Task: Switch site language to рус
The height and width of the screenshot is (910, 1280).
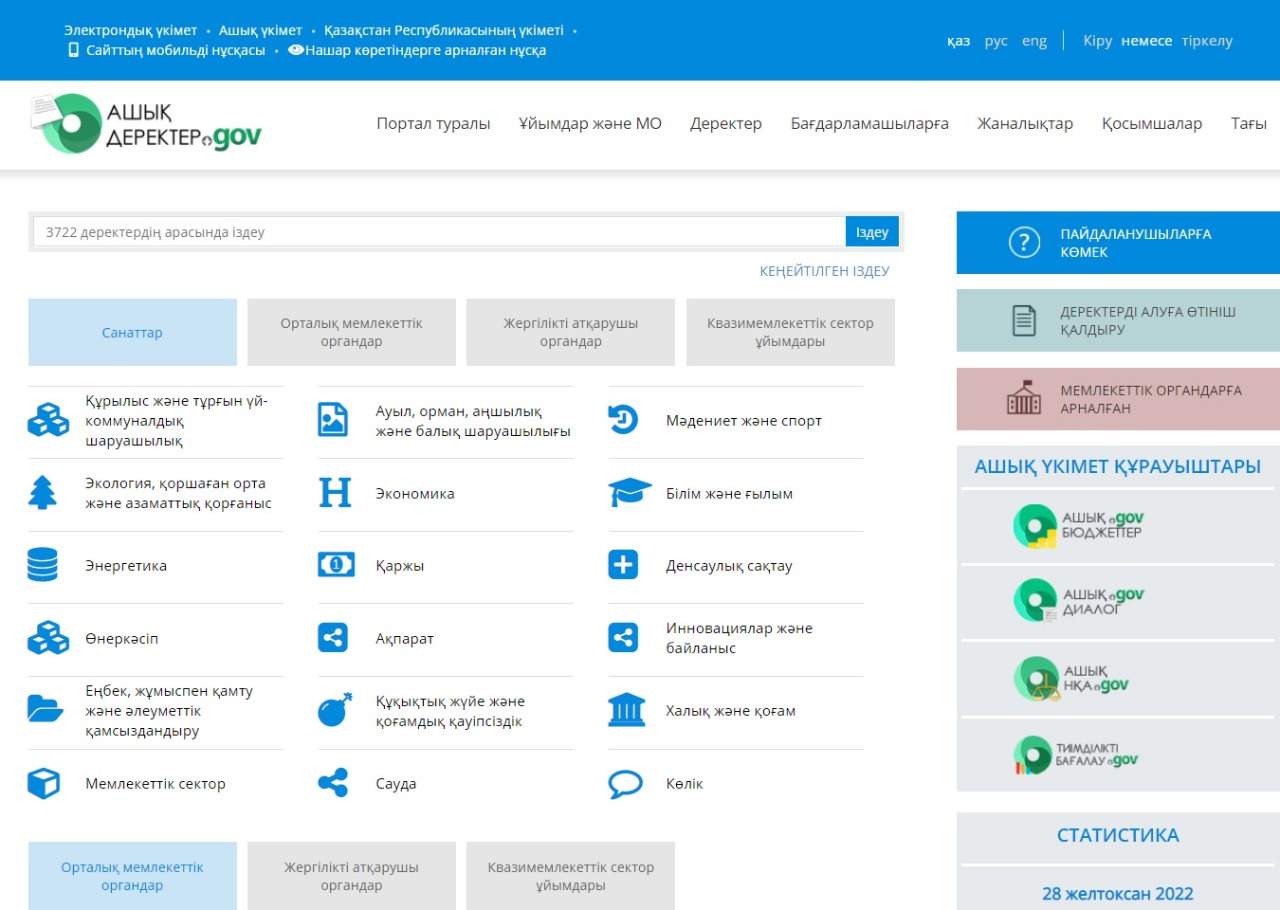Action: point(995,41)
